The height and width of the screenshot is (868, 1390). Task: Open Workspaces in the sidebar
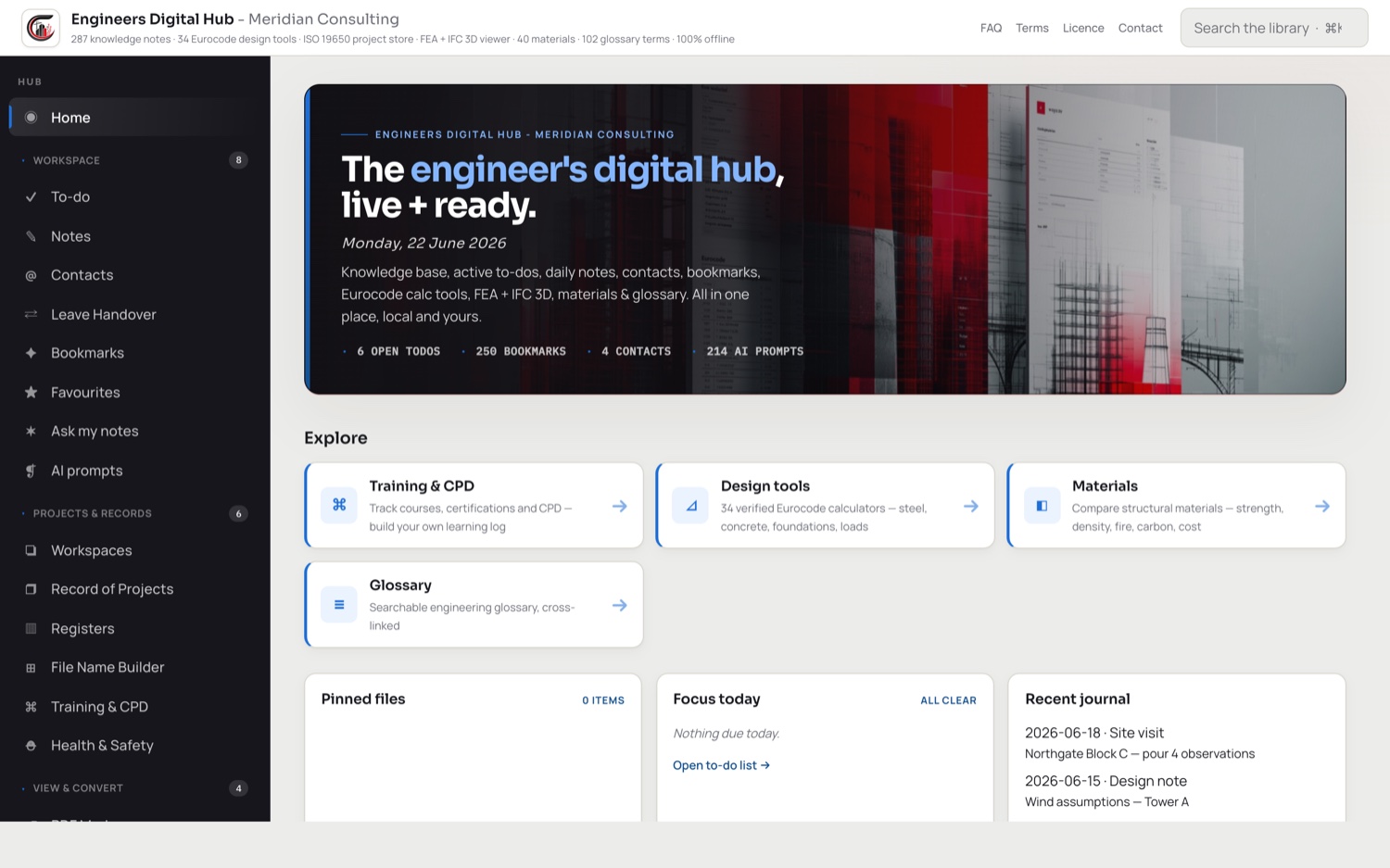point(135,550)
